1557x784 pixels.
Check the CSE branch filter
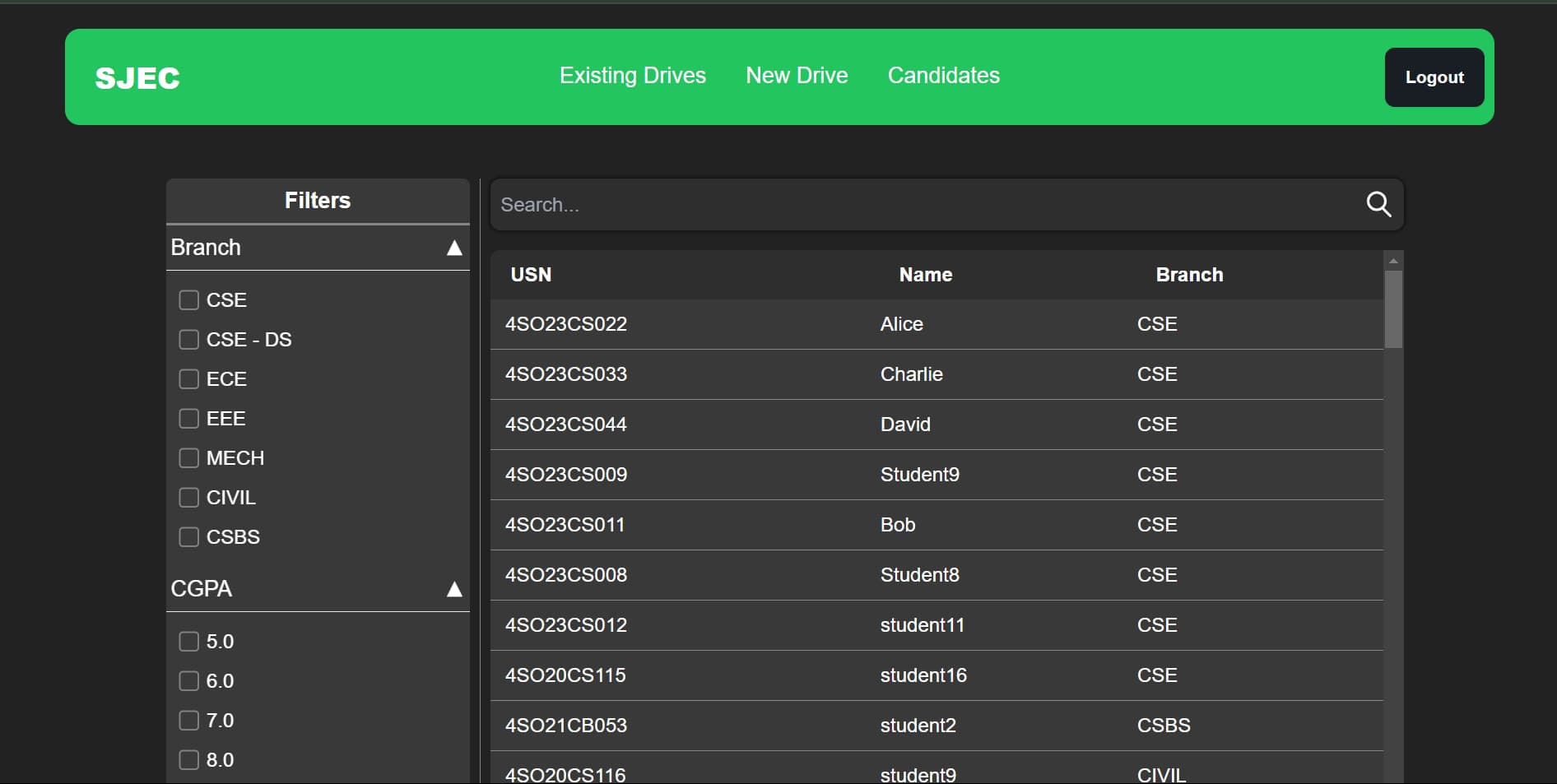(189, 299)
